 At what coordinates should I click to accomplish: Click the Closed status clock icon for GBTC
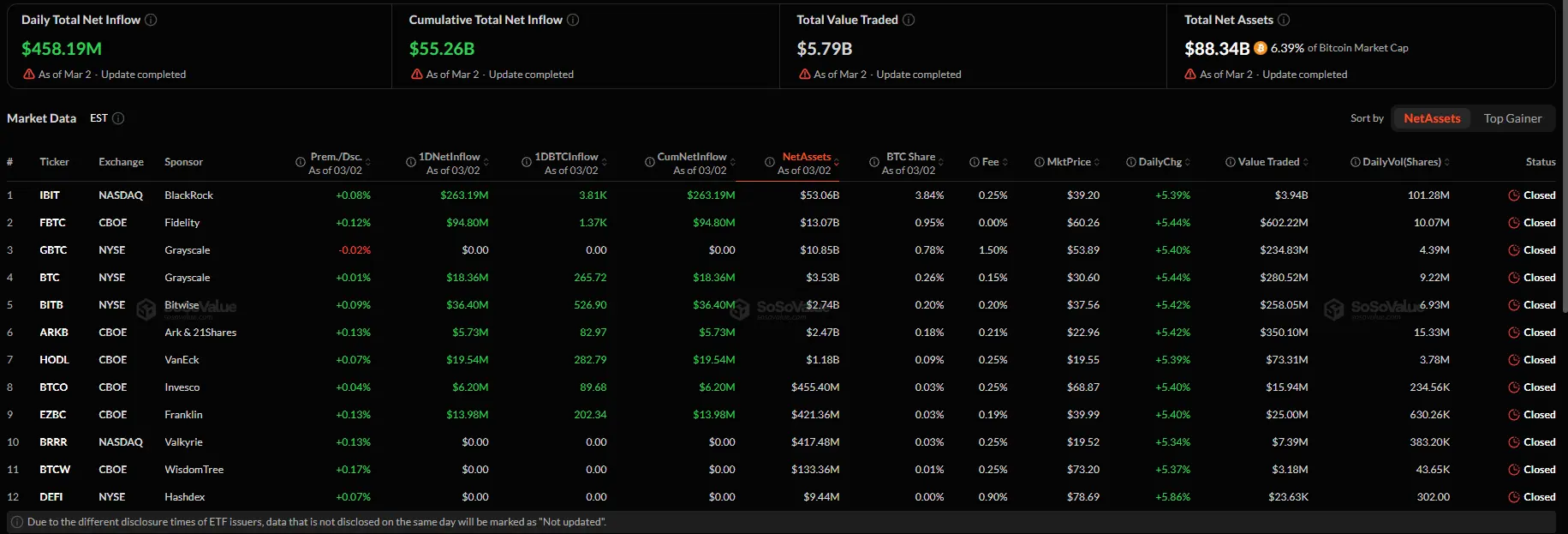1514,250
